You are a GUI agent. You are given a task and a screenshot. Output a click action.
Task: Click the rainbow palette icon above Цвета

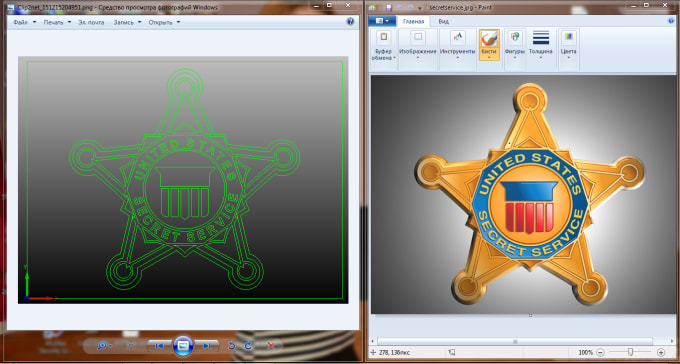click(x=569, y=37)
